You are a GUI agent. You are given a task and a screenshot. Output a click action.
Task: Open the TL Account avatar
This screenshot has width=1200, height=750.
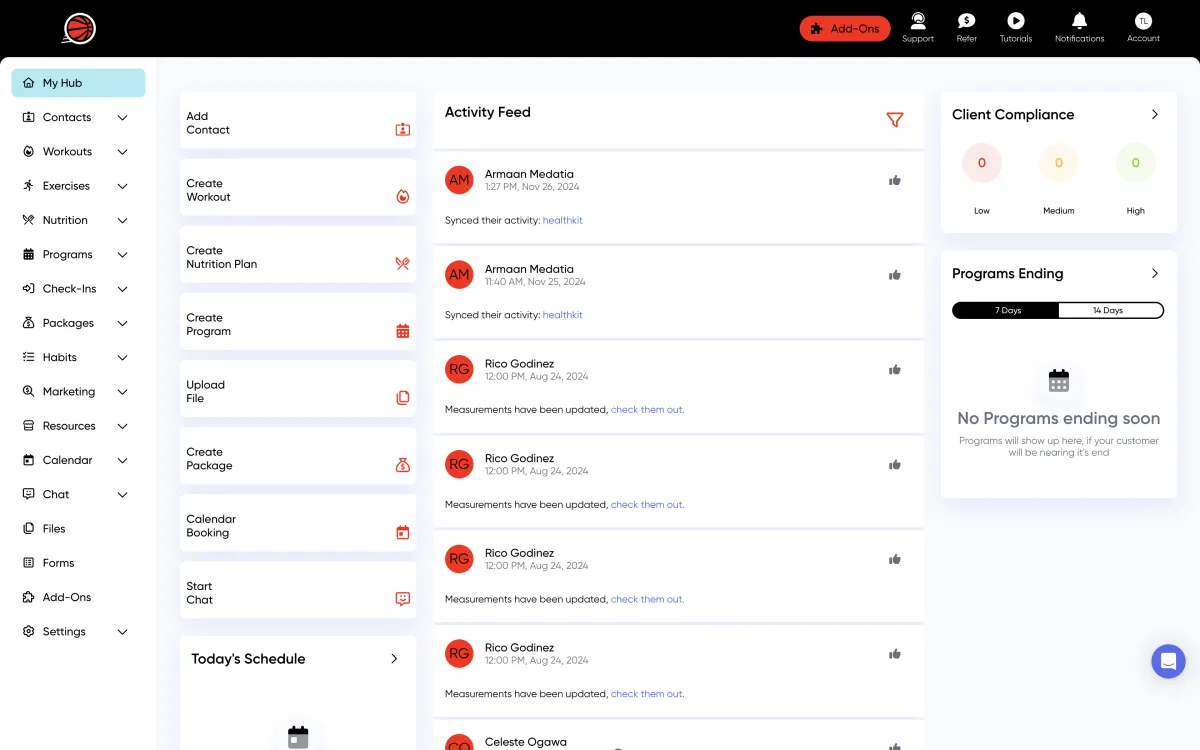click(1143, 20)
